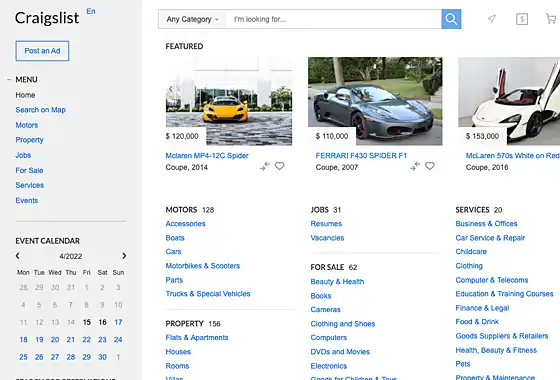Open McLaren 570s White on Red listing
The width and height of the screenshot is (560, 380).
point(512,156)
